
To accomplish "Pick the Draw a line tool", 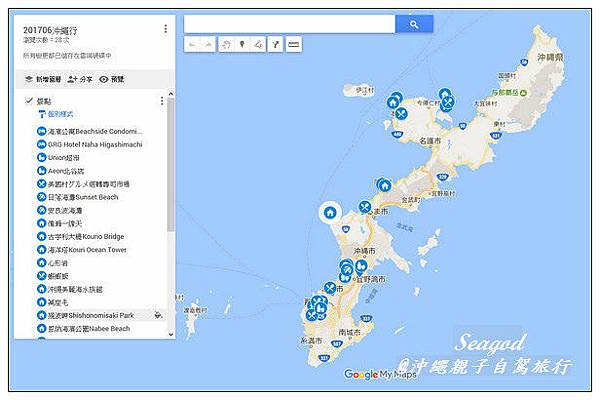I will click(258, 44).
